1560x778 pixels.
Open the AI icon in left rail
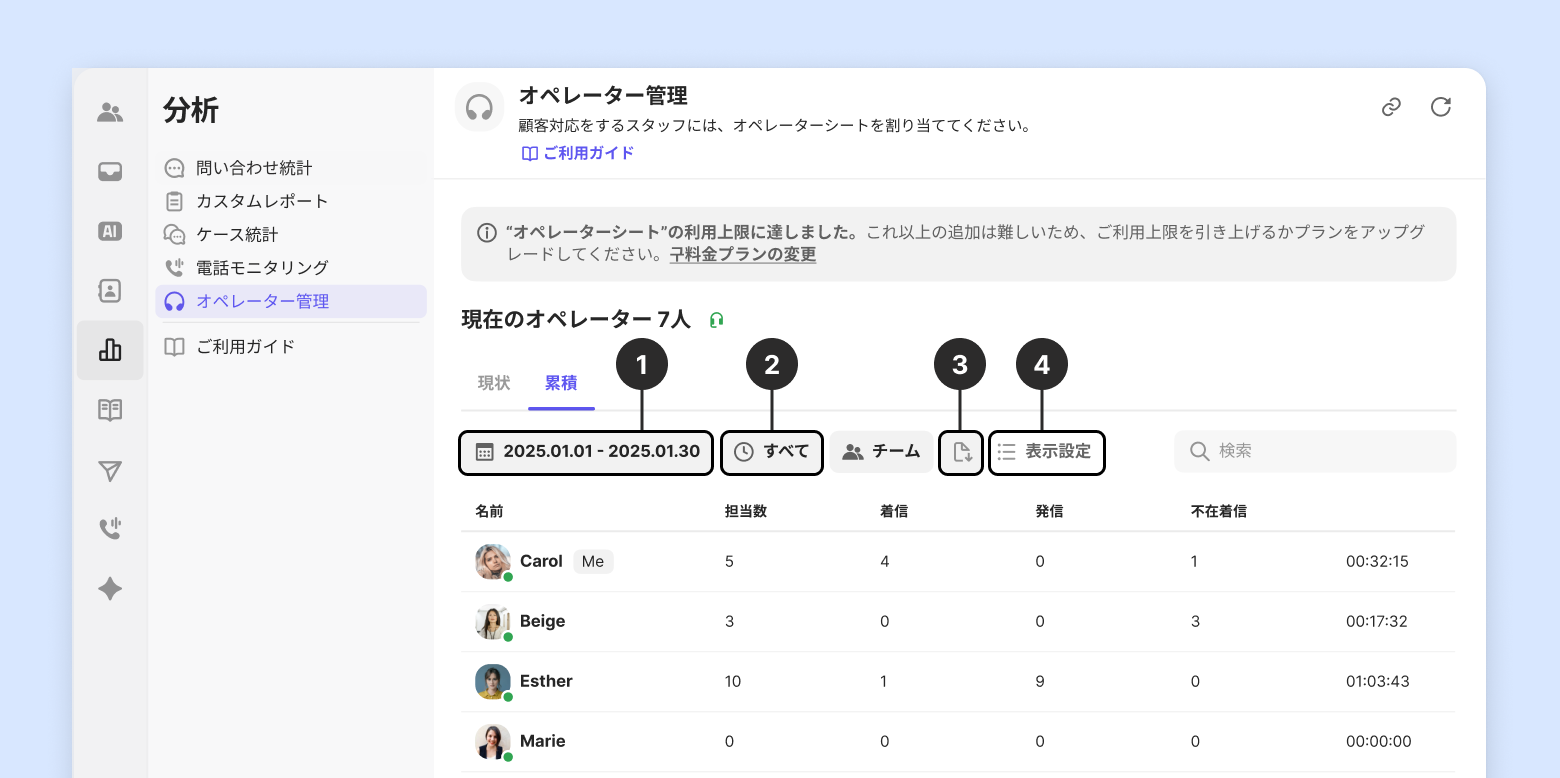[110, 231]
